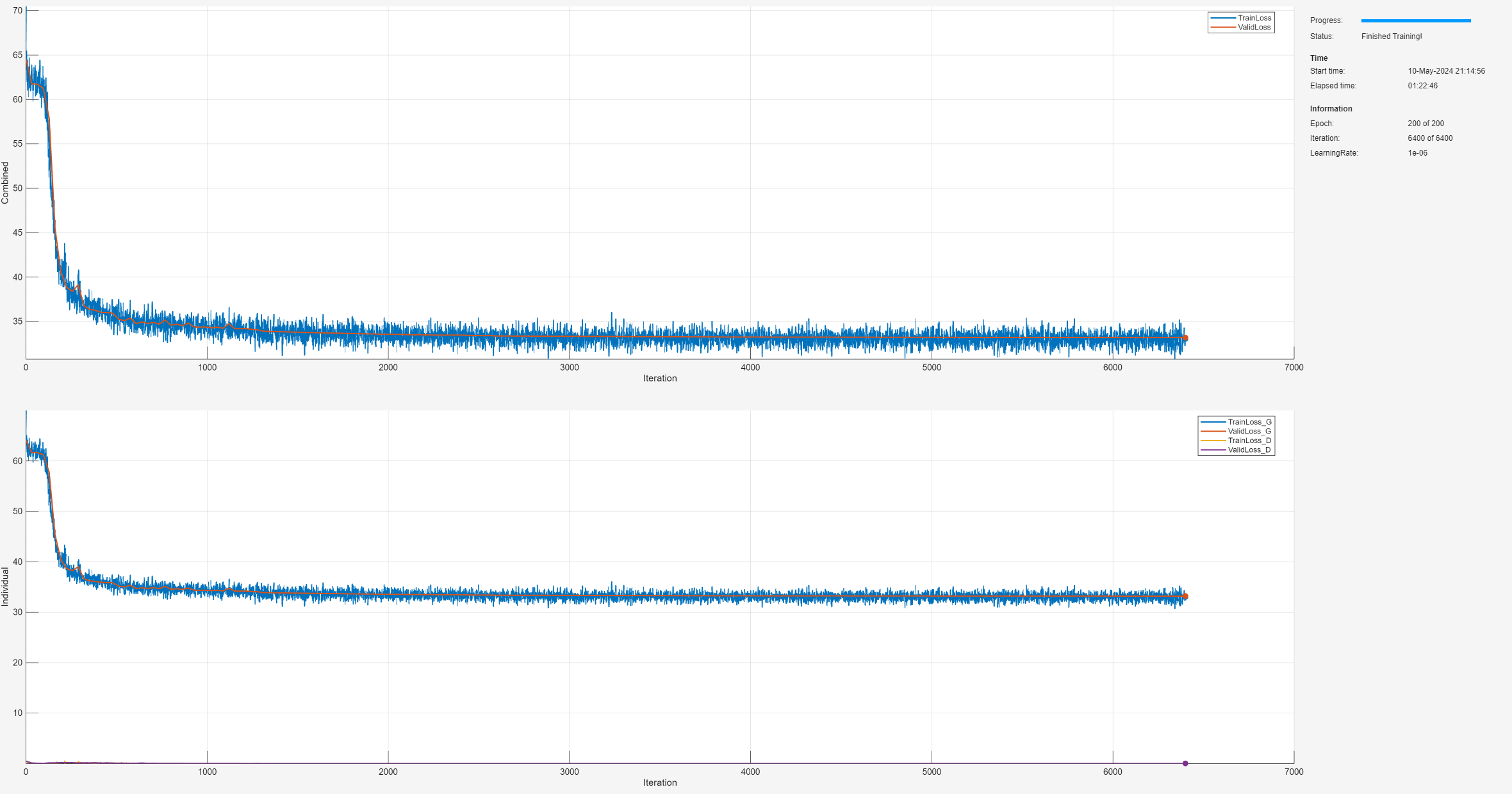Select the 'Finished Training!' status text
Viewport: 1512px width, 794px height.
click(1391, 36)
